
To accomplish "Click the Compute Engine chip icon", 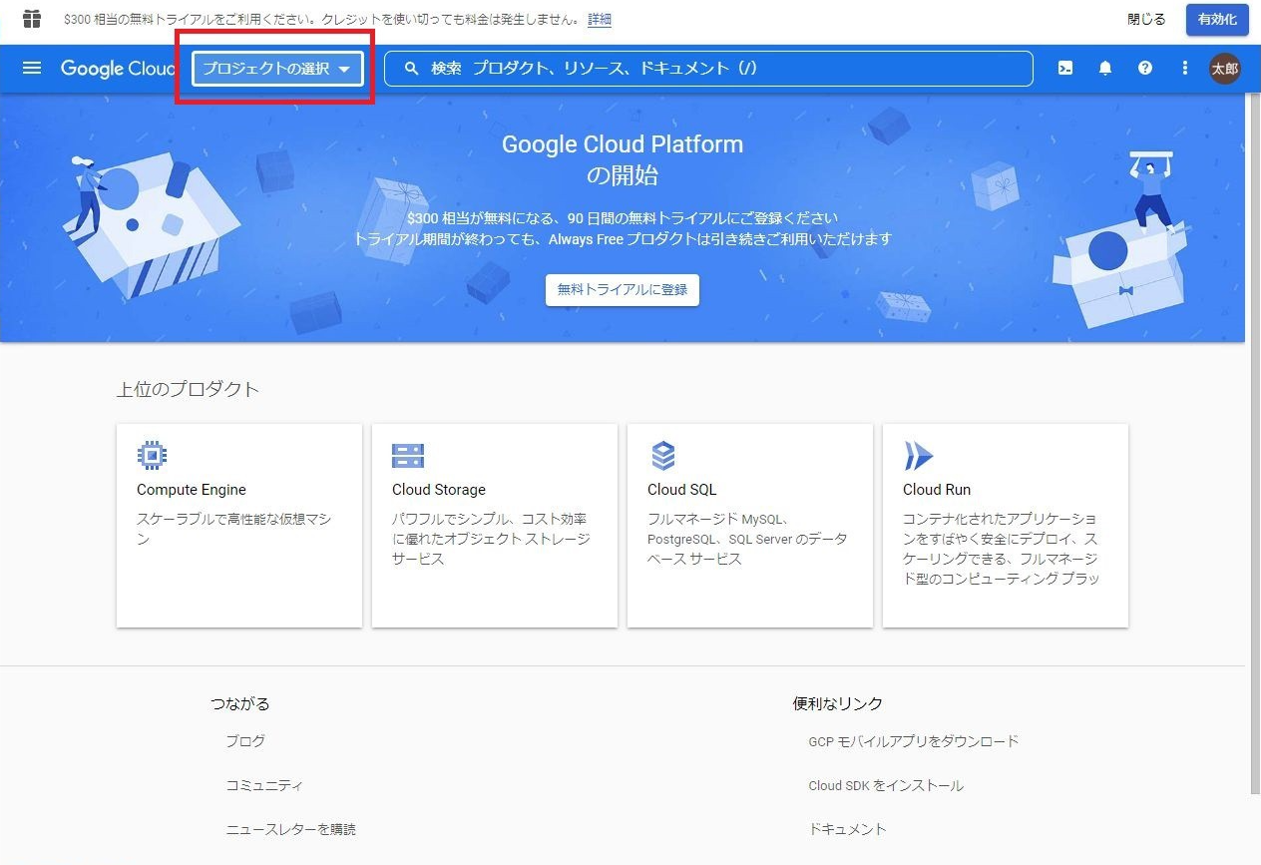I will pyautogui.click(x=152, y=456).
